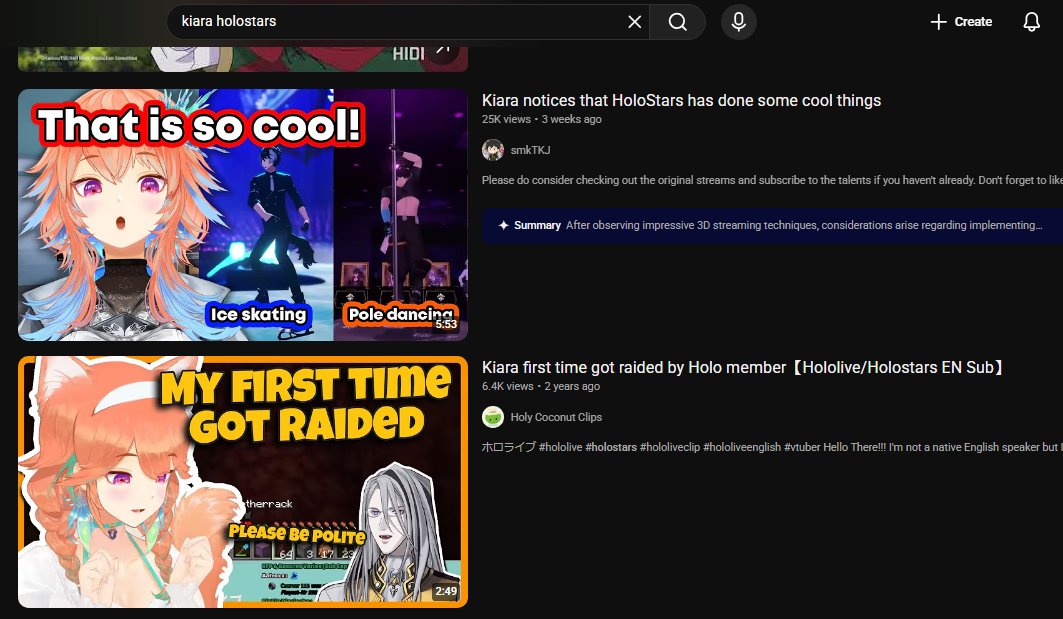Open the 'My first time got raided' thumbnail
The image size is (1063, 619).
243,481
